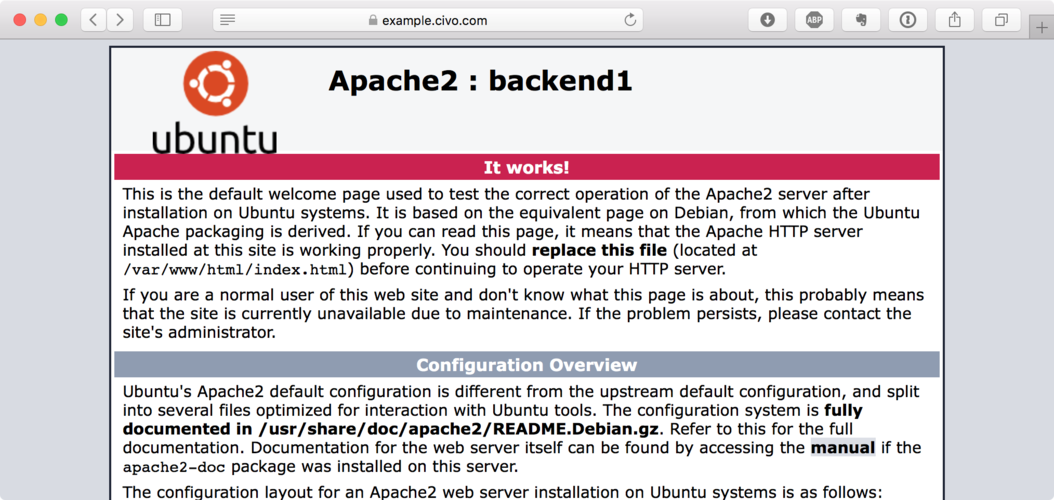The image size is (1054, 500).
Task: Go forward with the Safari forward arrow
Action: click(x=120, y=20)
